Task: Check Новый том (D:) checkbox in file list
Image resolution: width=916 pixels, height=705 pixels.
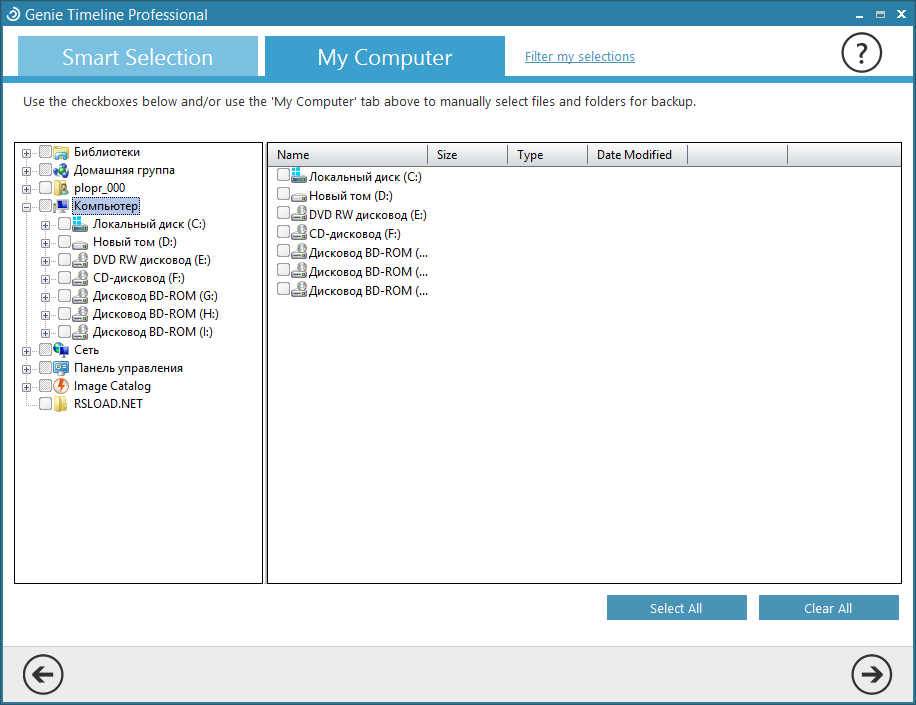Action: pos(283,193)
